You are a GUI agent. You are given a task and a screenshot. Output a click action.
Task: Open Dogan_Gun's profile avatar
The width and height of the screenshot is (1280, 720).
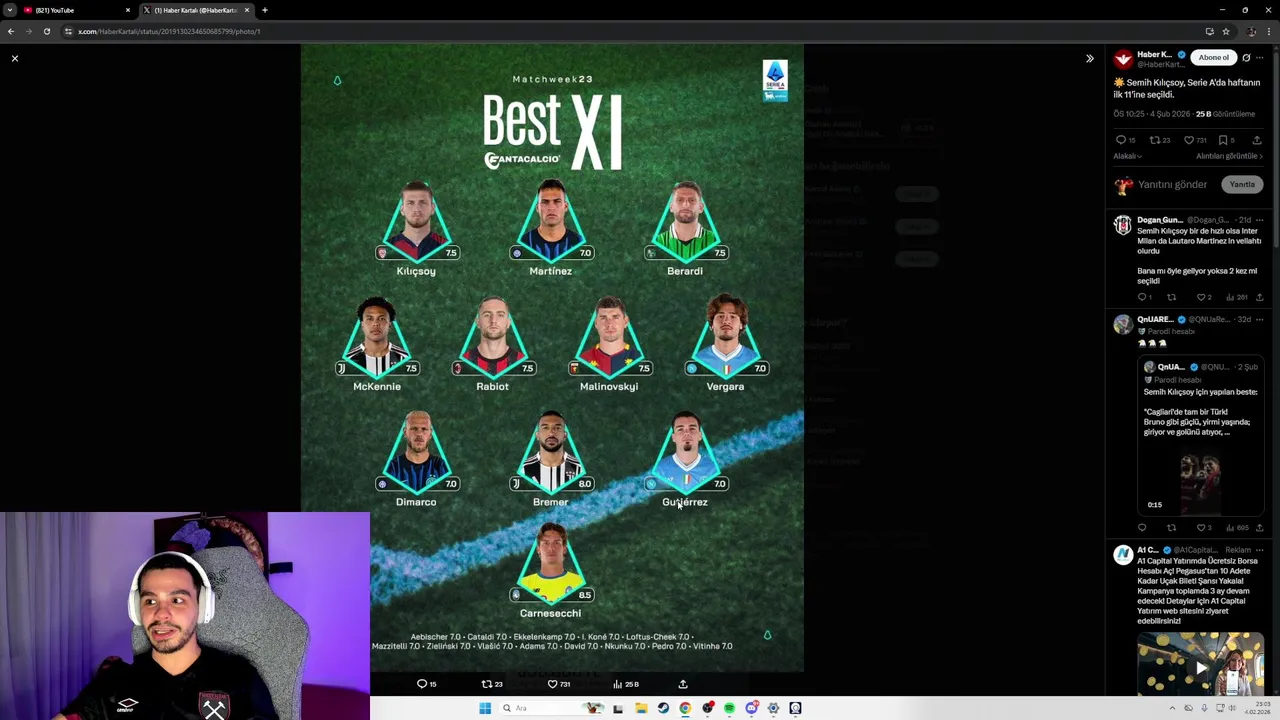pyautogui.click(x=1123, y=225)
